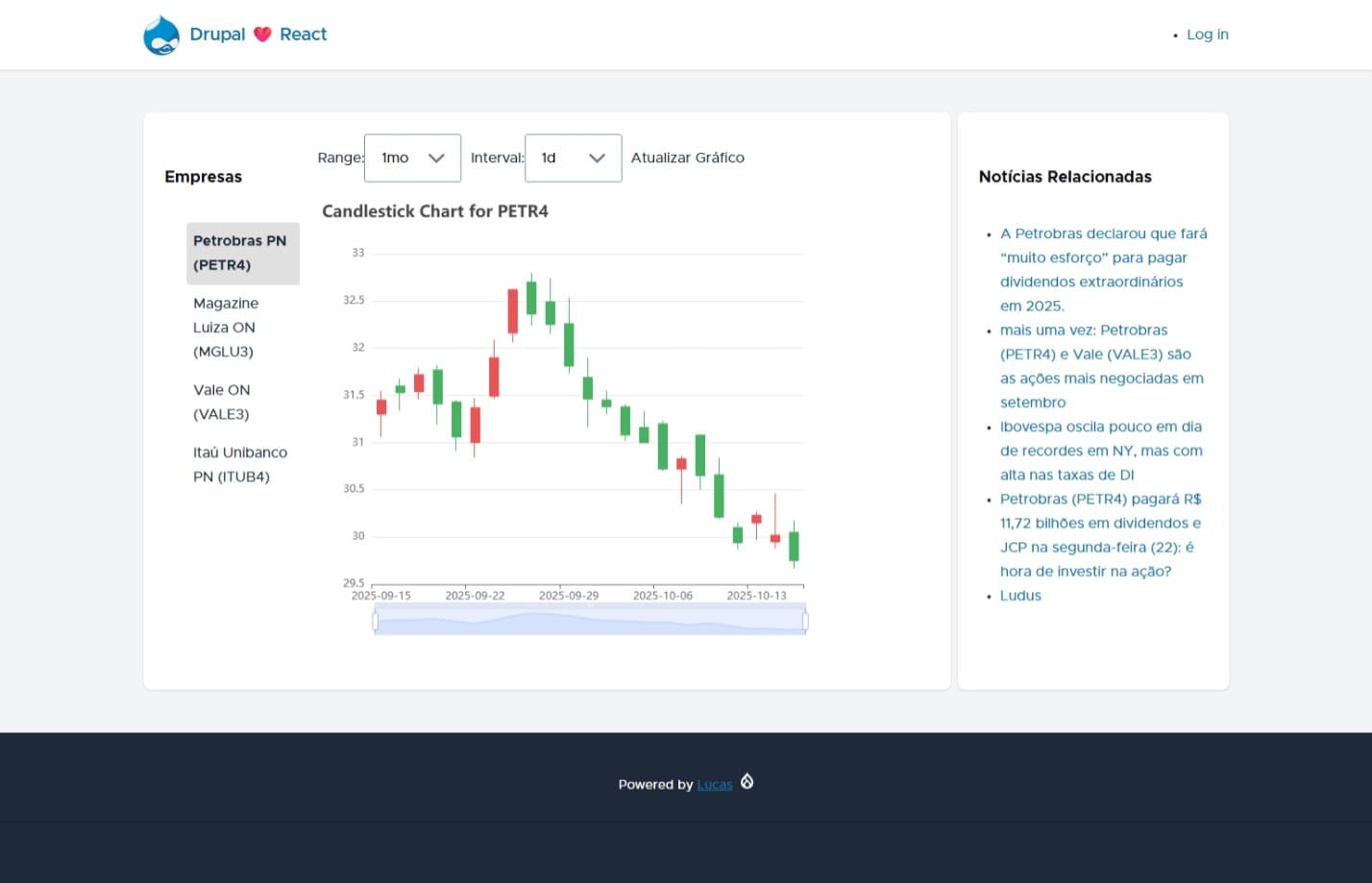Screen dimensions: 1372x883
Task: Click the Powered by text in footer
Action: click(x=655, y=784)
